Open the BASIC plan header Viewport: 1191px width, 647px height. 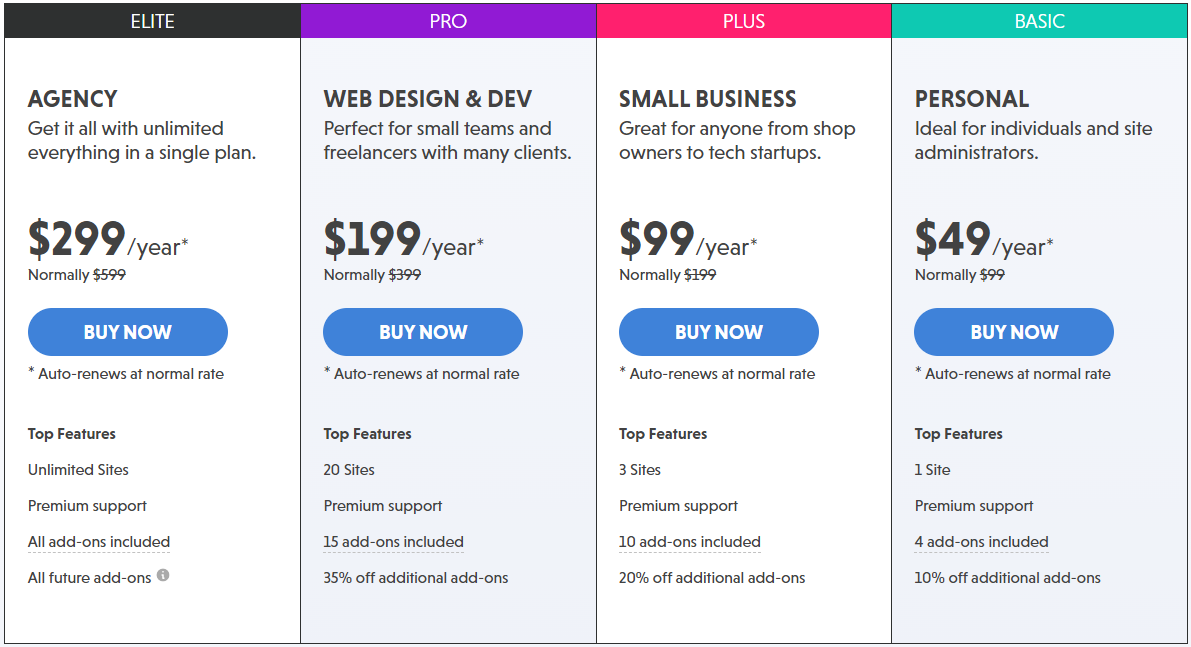(x=1039, y=21)
